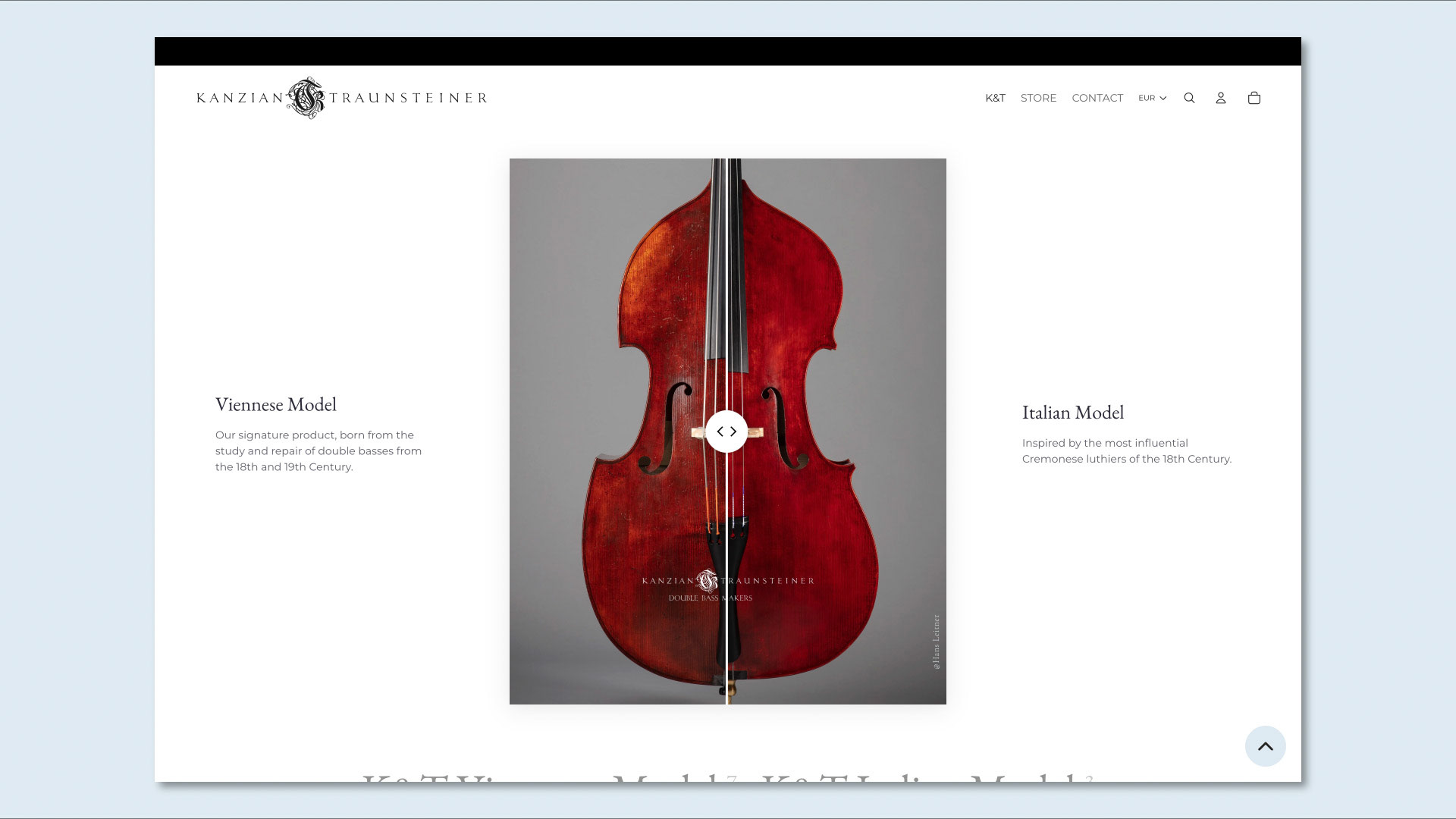Click the left arrow on comparison handle
Image resolution: width=1456 pixels, height=819 pixels.
click(x=720, y=431)
